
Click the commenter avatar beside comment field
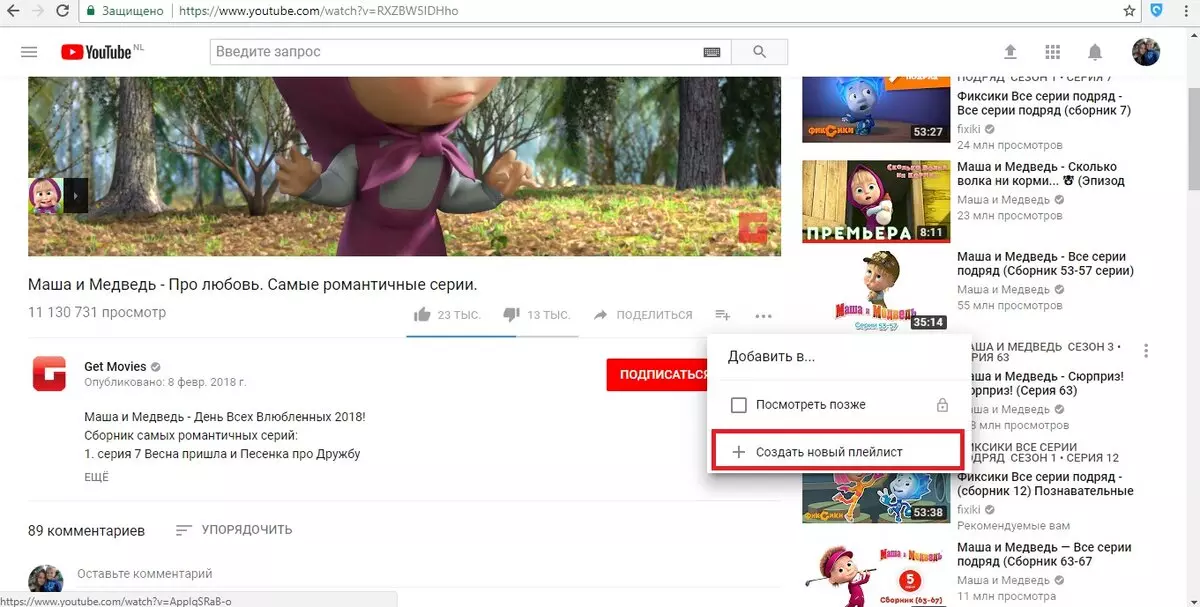[x=46, y=580]
